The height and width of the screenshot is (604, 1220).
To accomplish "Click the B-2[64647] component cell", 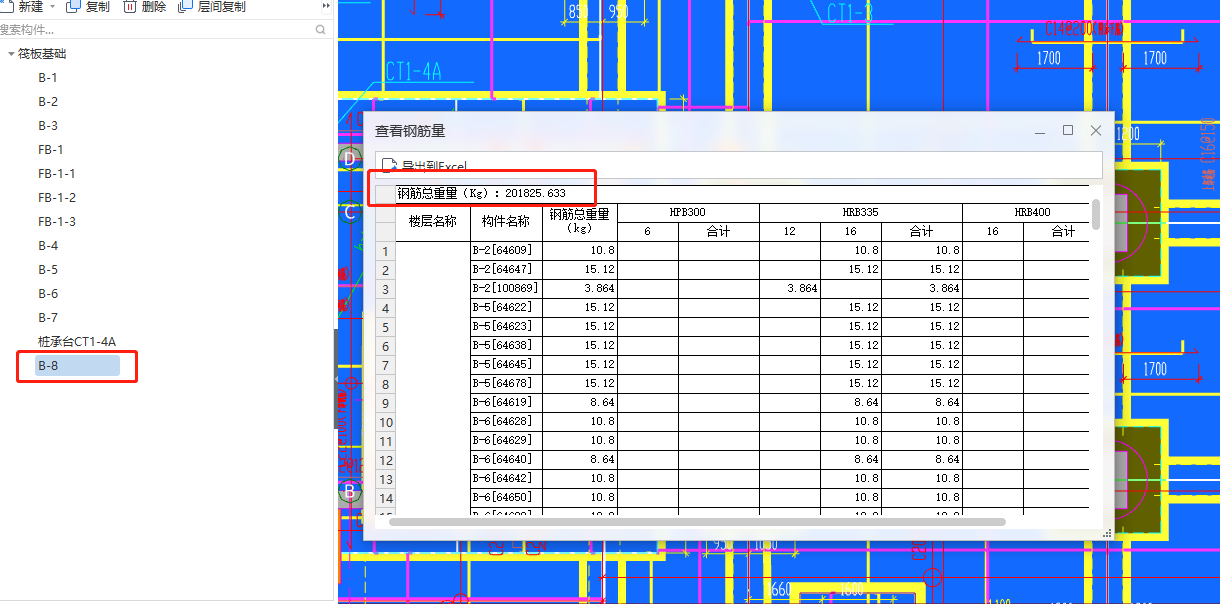I will tap(506, 270).
